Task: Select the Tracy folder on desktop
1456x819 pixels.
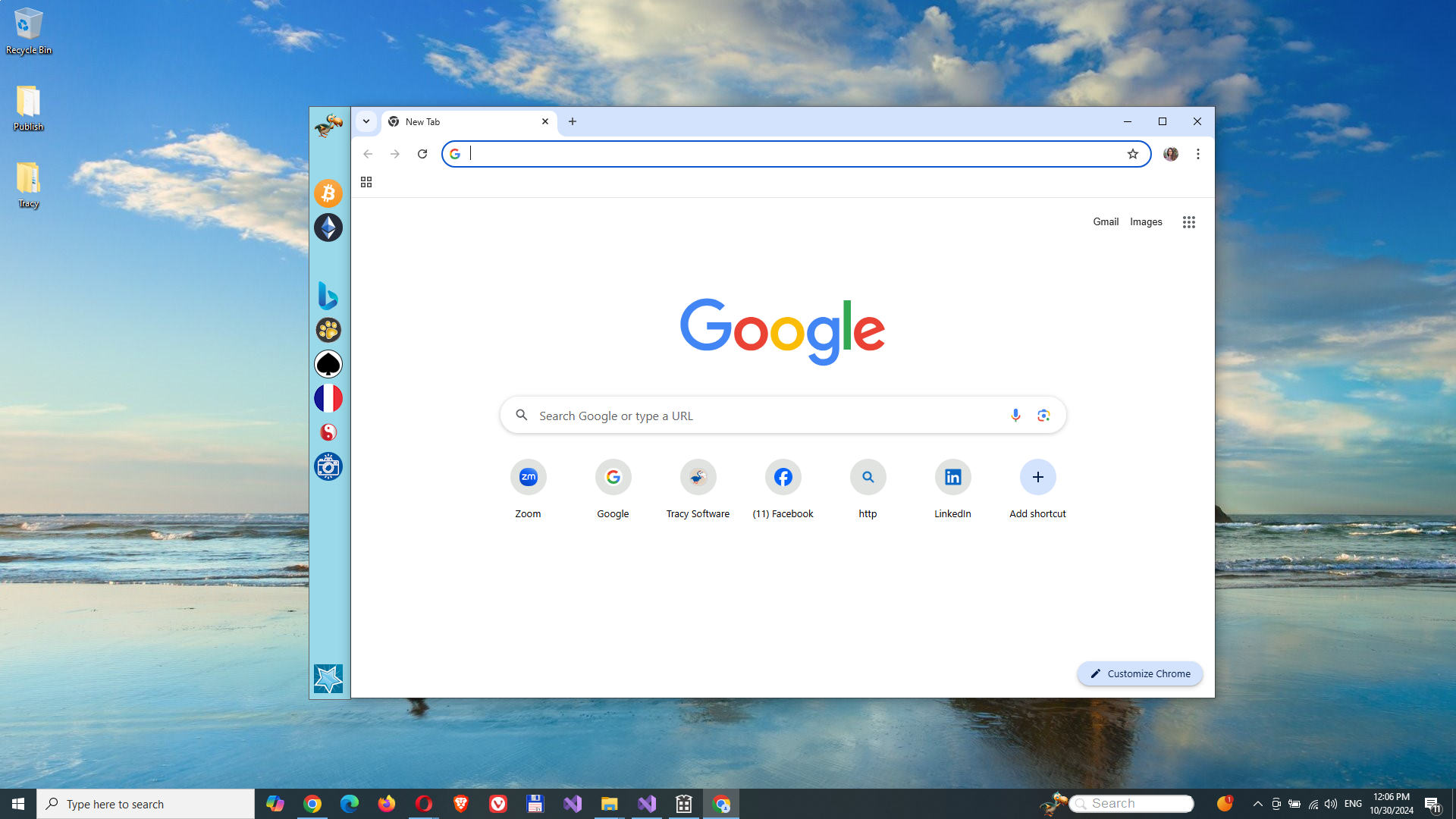Action: pyautogui.click(x=28, y=184)
